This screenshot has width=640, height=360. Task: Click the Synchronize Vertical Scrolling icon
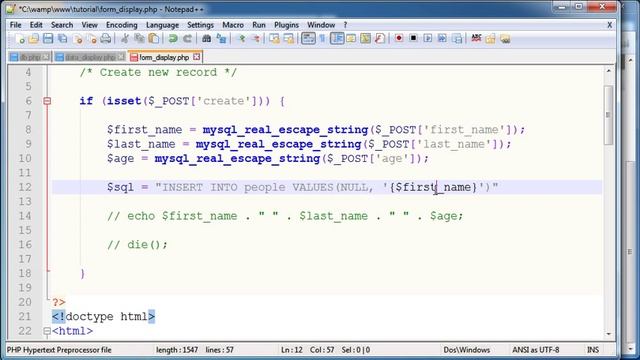coord(275,39)
